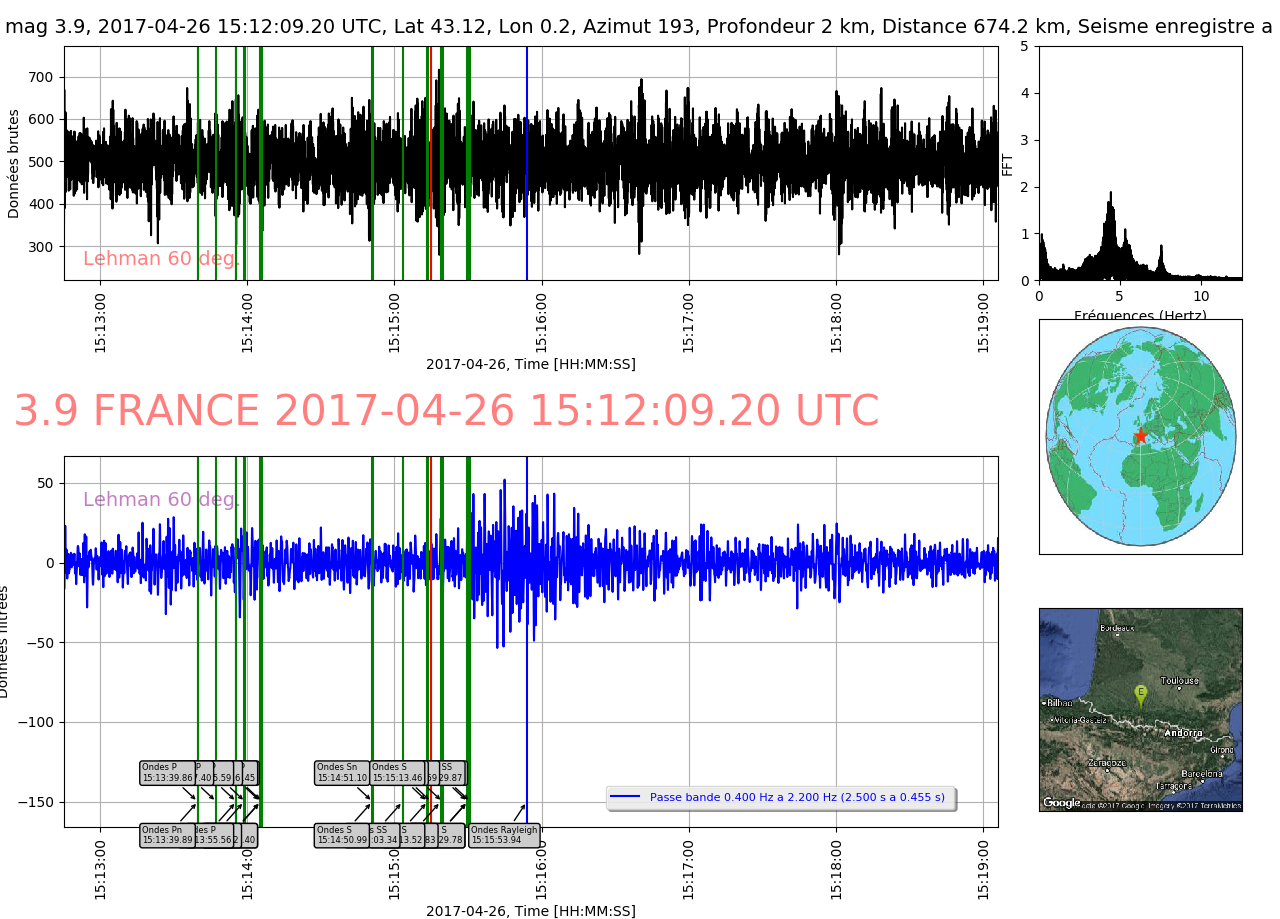Click the Barcelona label on satellite map
The width and height of the screenshot is (1280, 919).
coord(1201,773)
